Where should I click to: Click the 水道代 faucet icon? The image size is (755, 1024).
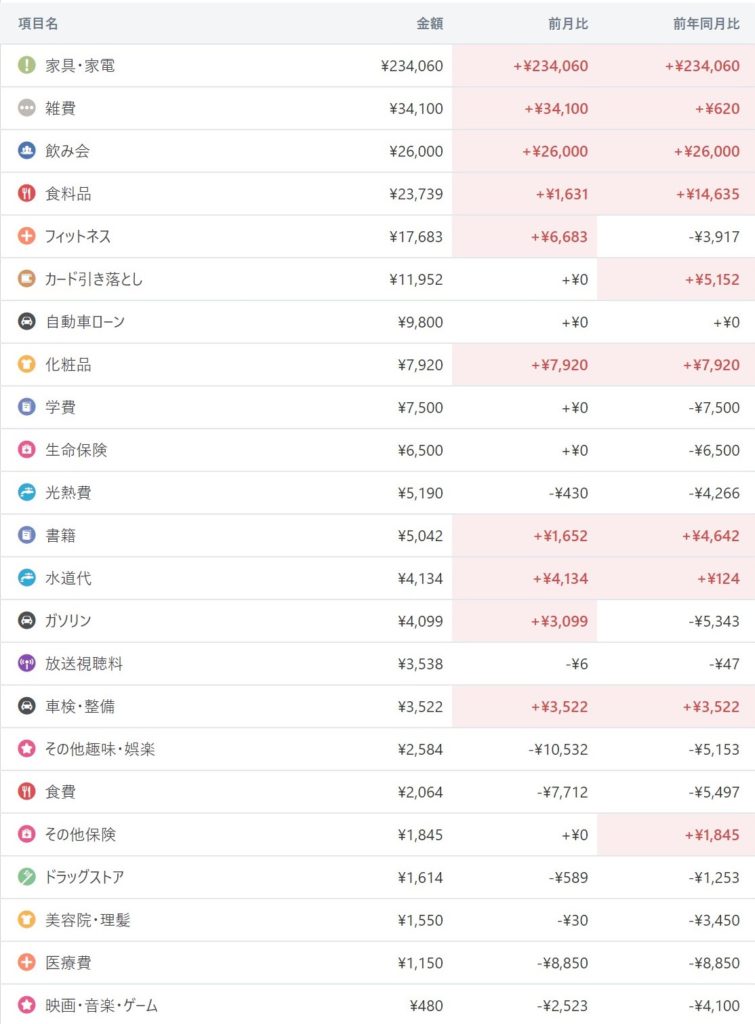(x=27, y=578)
